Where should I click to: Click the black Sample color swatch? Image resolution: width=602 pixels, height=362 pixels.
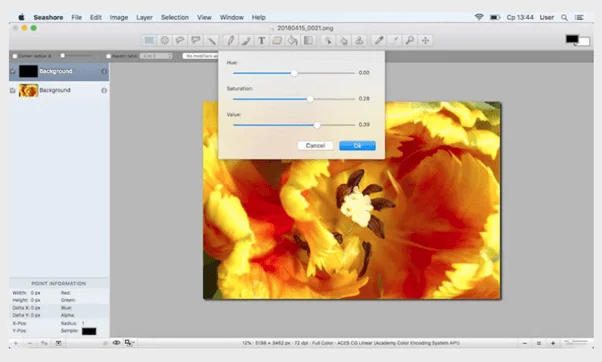click(x=89, y=331)
